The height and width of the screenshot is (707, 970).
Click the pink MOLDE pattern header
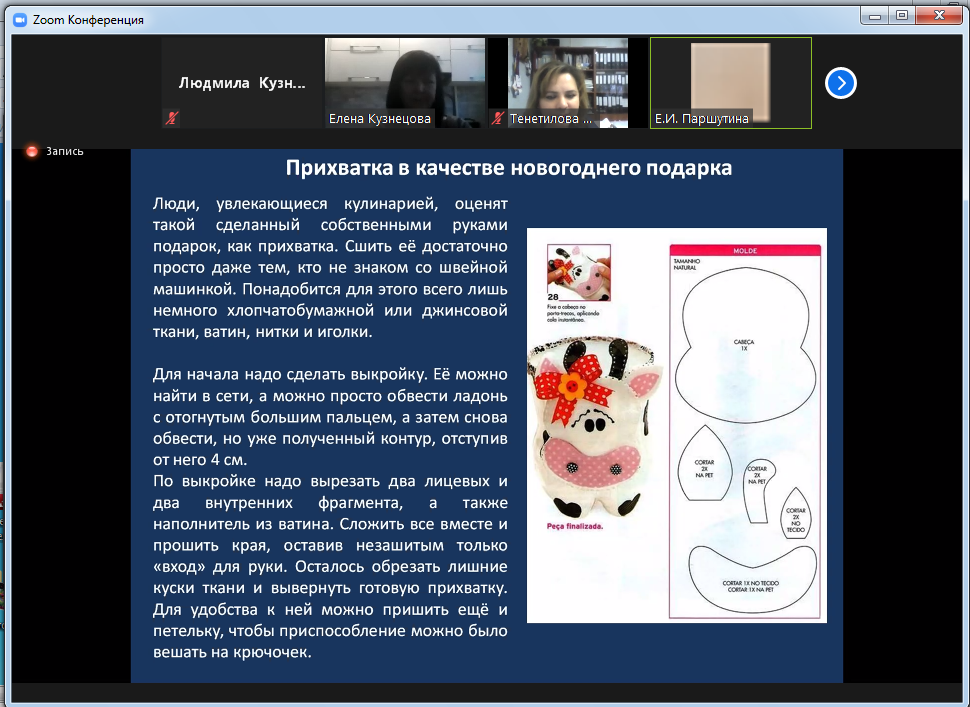pos(745,251)
